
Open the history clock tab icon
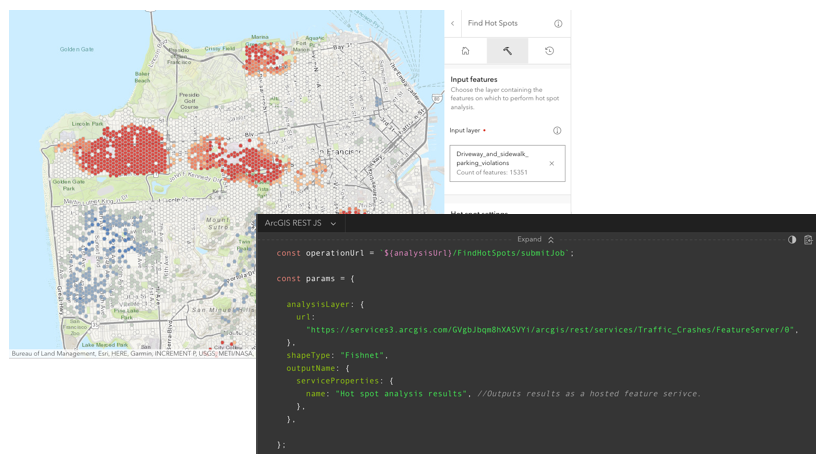pos(549,51)
